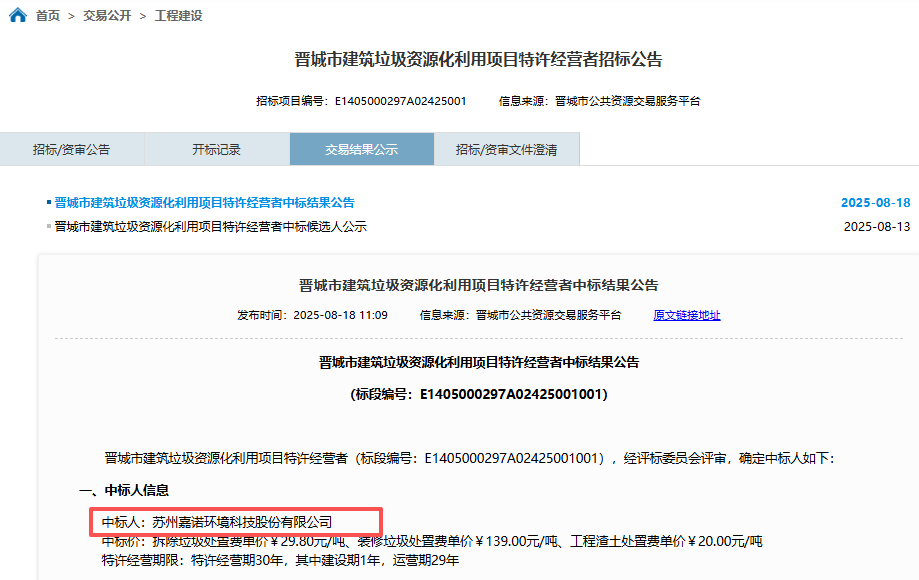Viewport: 919px width, 580px height.
Task: Click the 2025-08-18 date entry
Action: [x=876, y=202]
